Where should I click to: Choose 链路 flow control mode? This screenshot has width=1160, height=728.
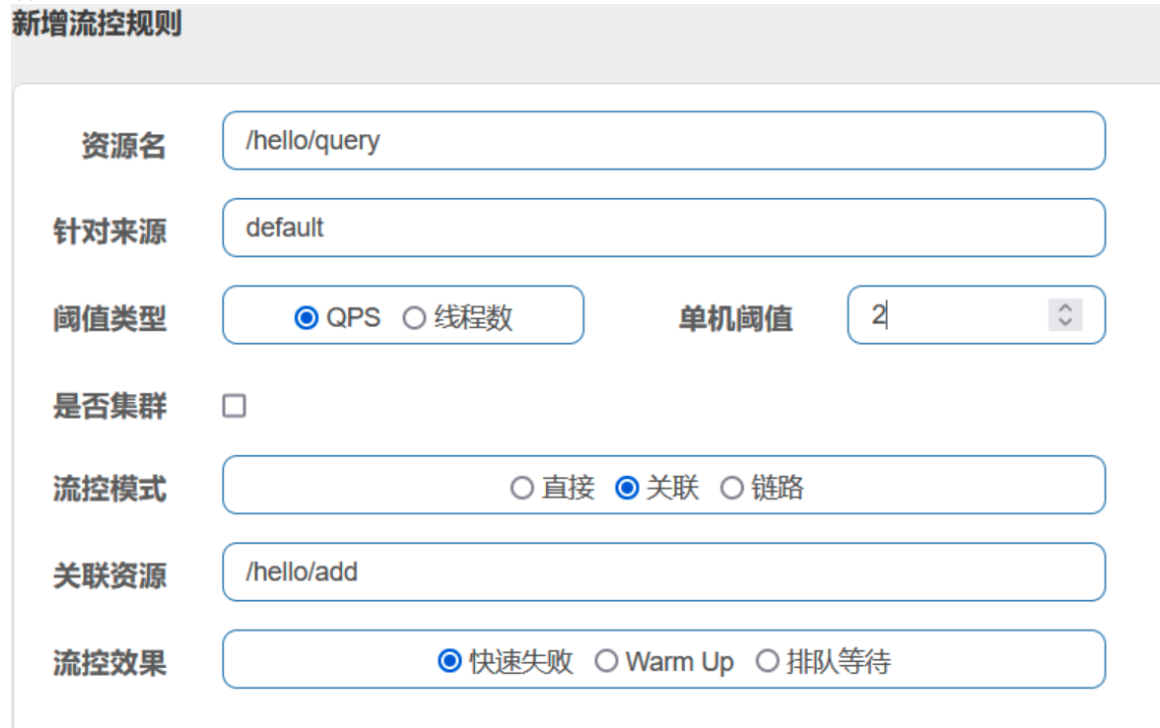[x=732, y=488]
